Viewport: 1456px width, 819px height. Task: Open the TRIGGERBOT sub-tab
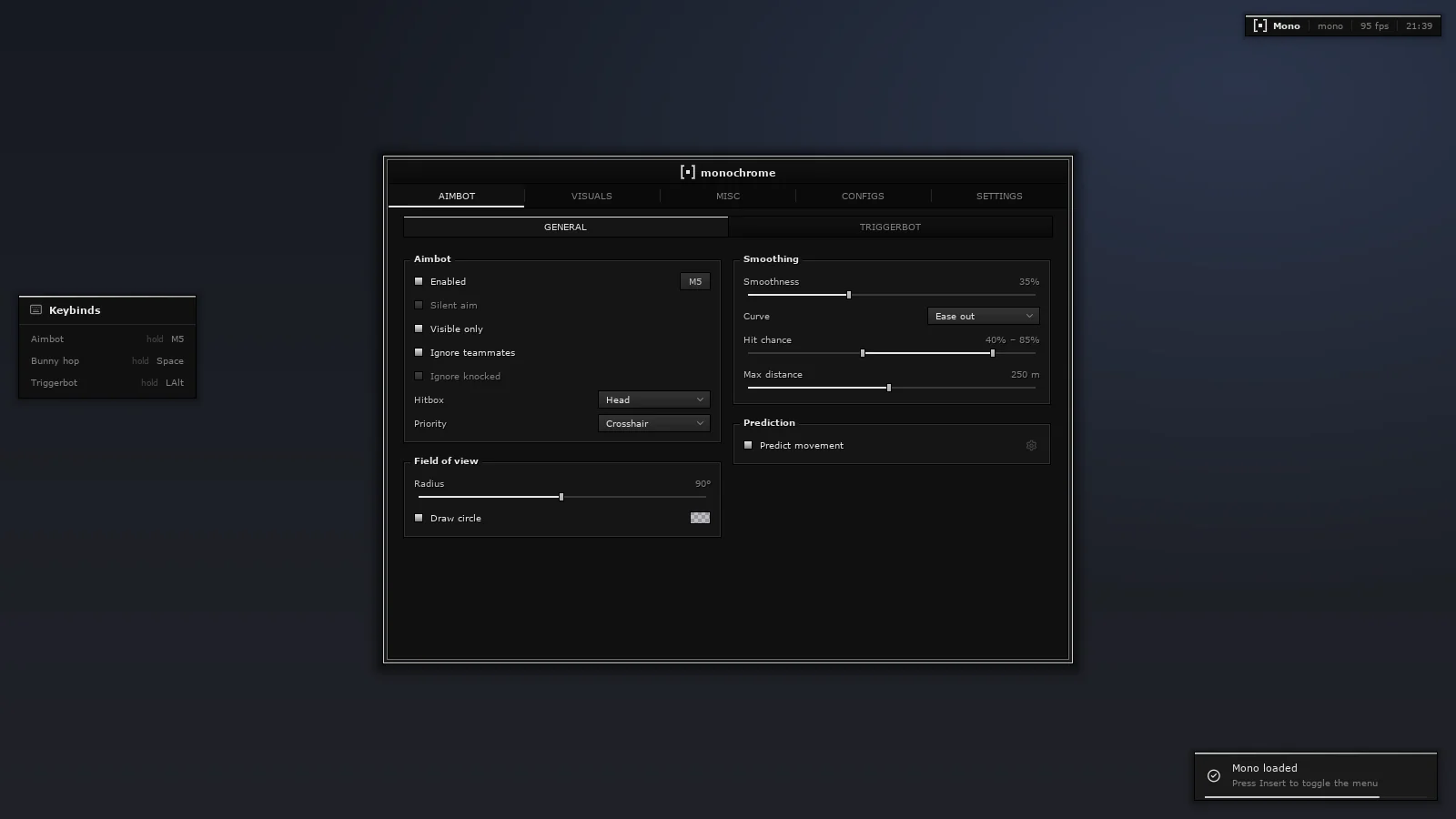890,227
